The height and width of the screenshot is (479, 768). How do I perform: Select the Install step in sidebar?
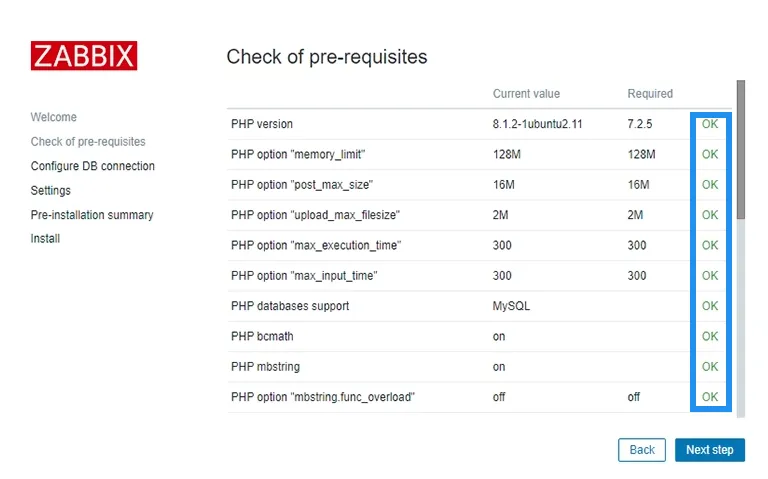point(45,239)
